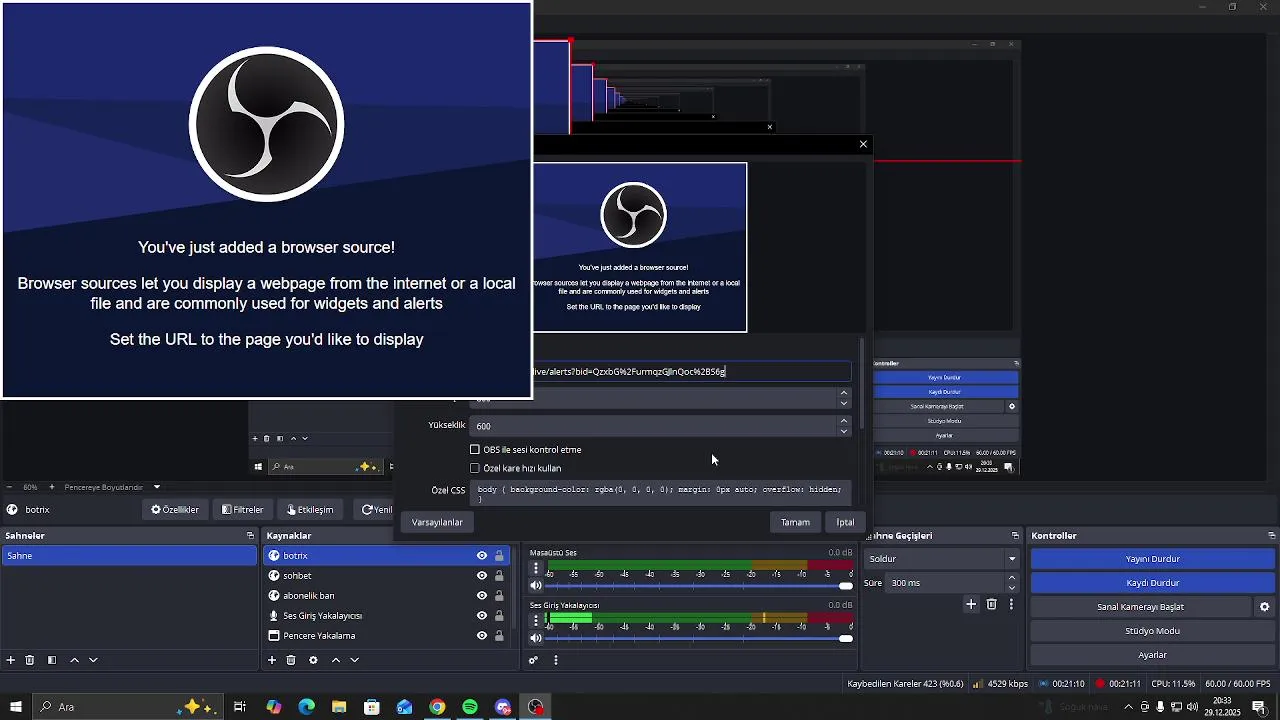Open Filtreler for botrix source
The image size is (1280, 720).
pos(243,510)
